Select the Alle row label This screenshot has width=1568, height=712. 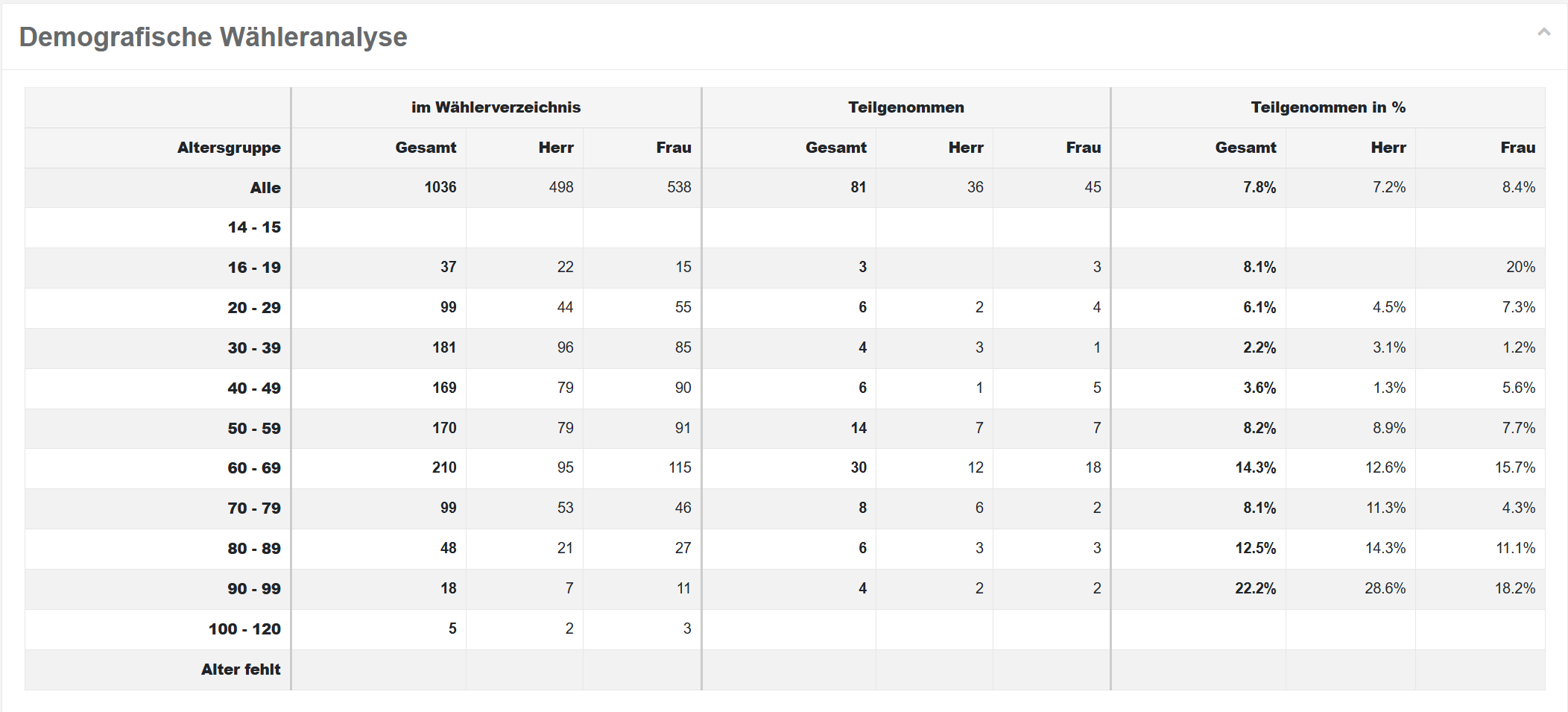[x=265, y=188]
